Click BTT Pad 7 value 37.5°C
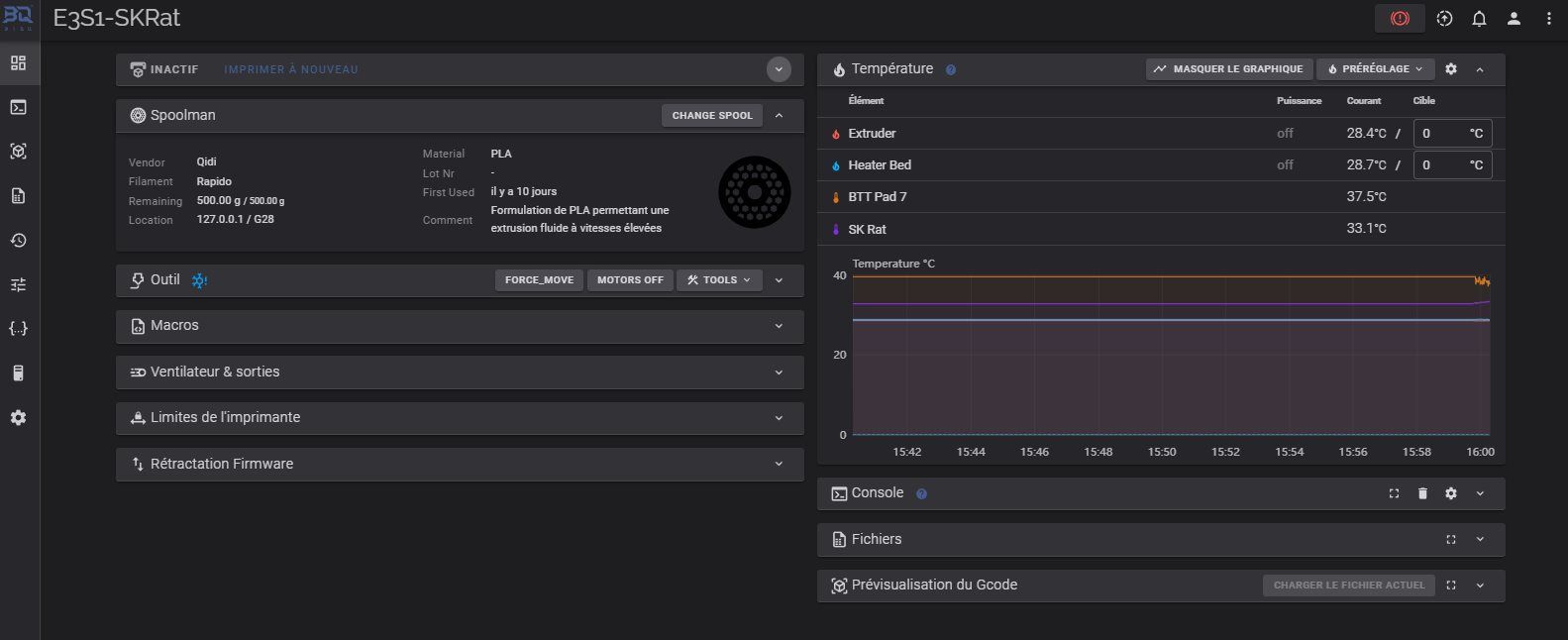1568x640 pixels. point(1366,197)
